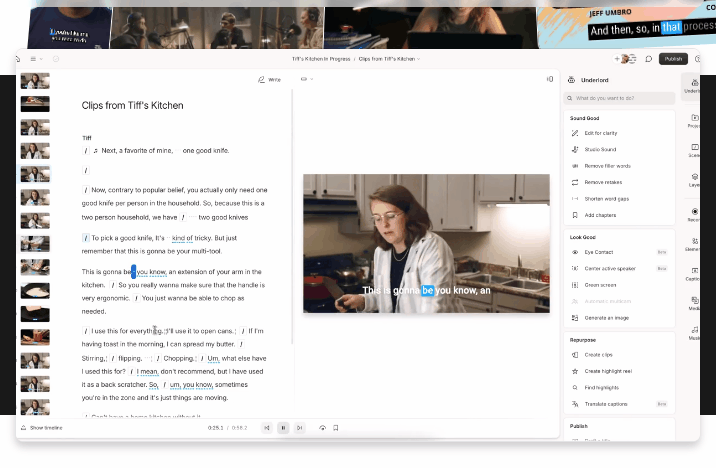Open Tiff's Kitchen In Progress breadcrumb
This screenshot has height=468, width=716.
(321, 59)
